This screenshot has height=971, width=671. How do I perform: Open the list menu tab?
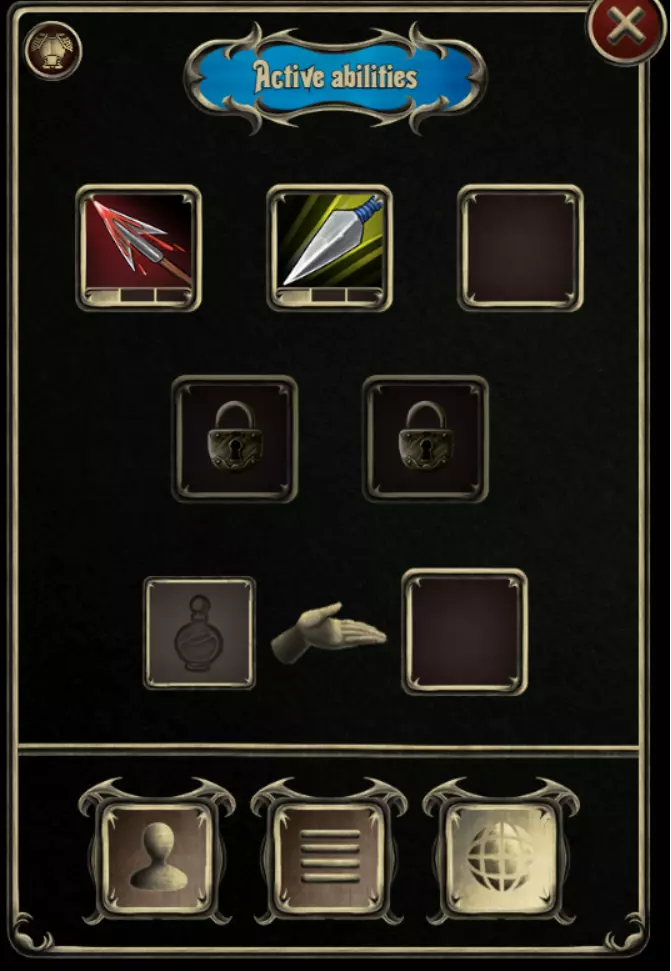pyautogui.click(x=329, y=858)
